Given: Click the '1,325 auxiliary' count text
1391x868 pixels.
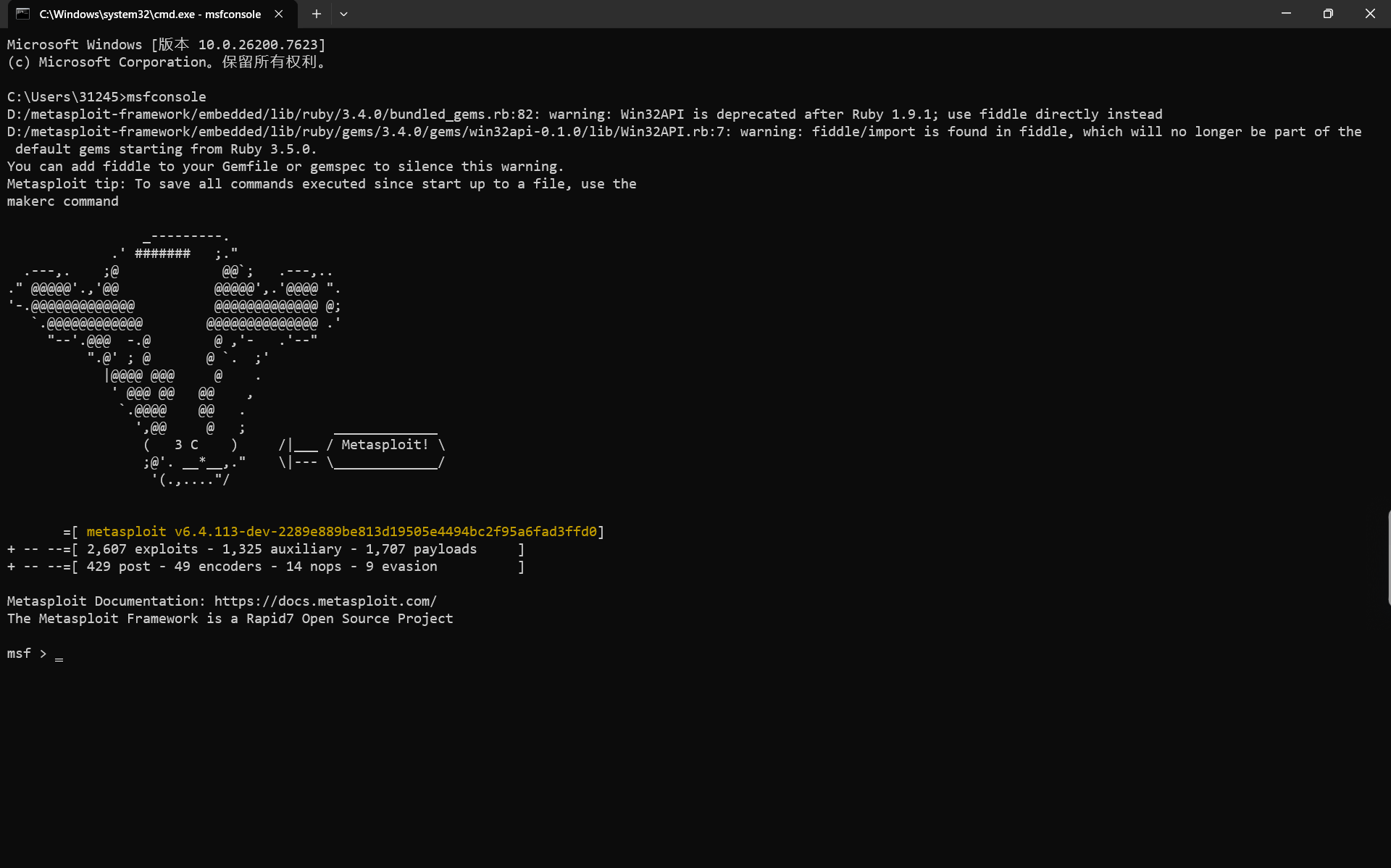Looking at the screenshot, I should (282, 549).
